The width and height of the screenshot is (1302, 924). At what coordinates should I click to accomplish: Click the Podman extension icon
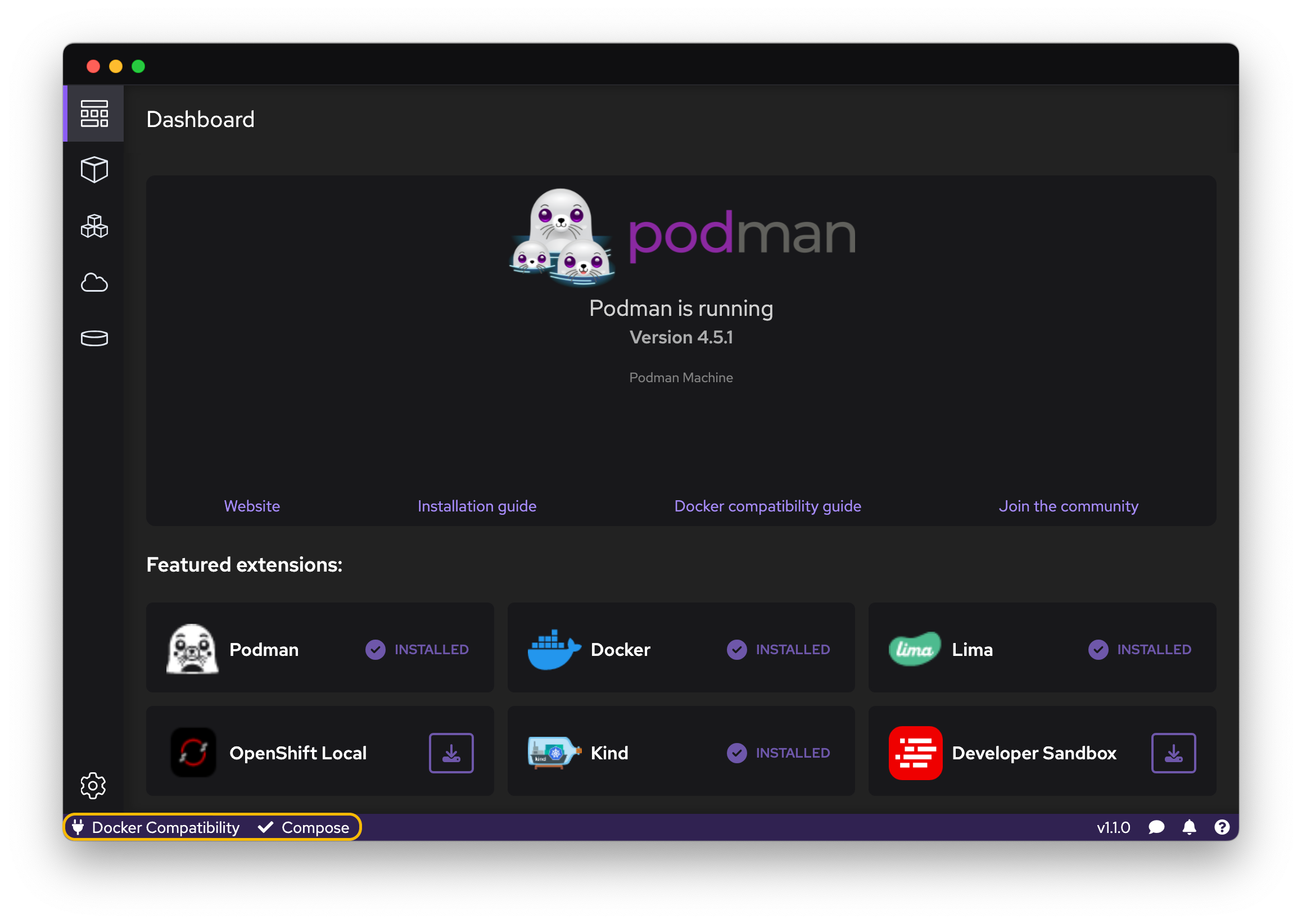[x=191, y=649]
